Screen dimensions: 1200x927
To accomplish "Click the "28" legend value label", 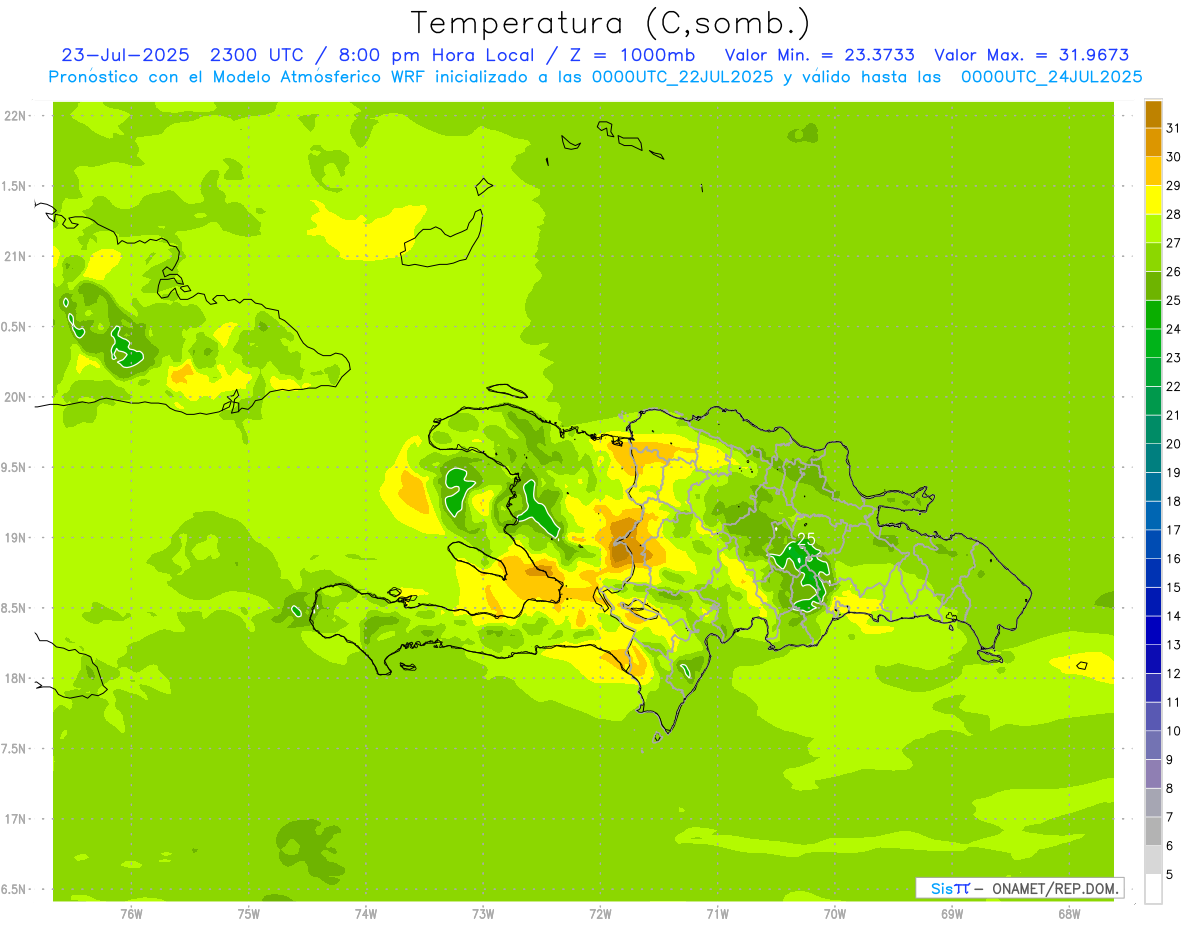I will (x=1174, y=214).
